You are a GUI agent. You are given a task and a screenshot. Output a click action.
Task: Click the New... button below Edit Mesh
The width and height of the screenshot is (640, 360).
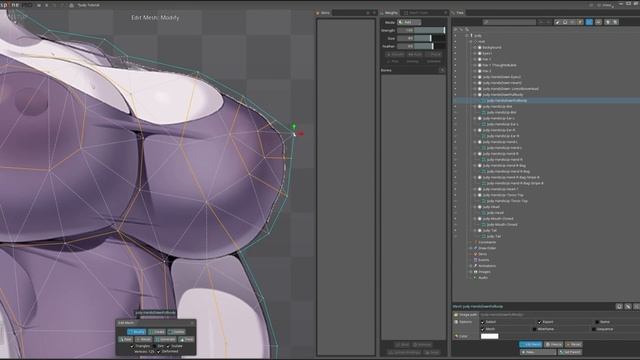pos(538,352)
